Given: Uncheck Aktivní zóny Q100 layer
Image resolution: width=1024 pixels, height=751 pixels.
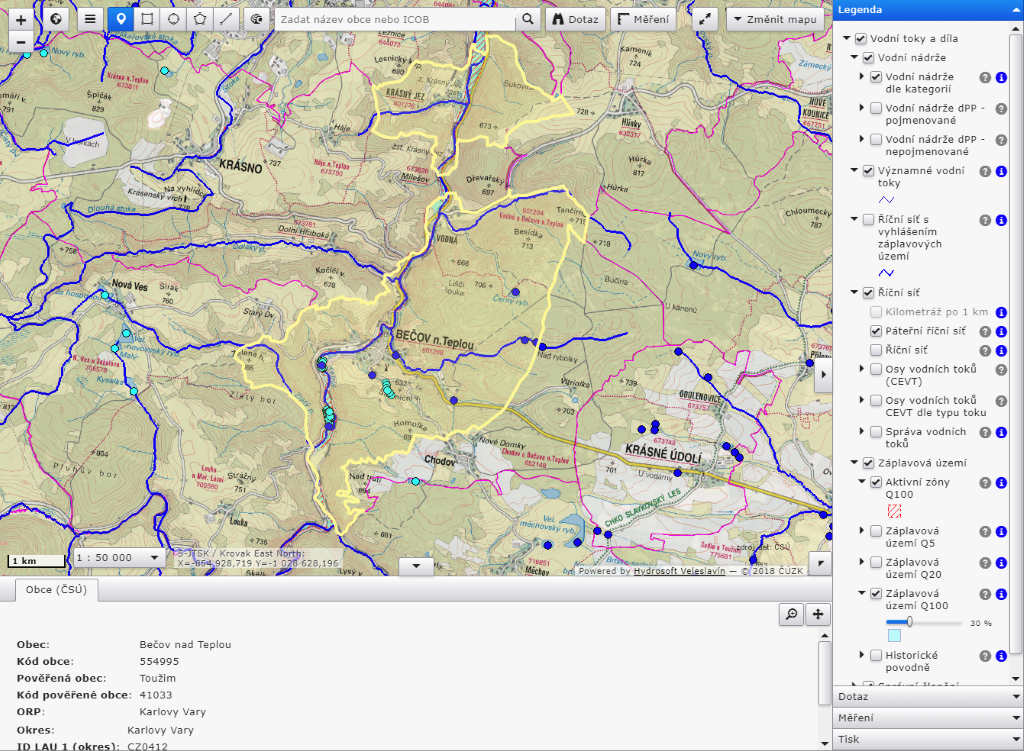Looking at the screenshot, I should 876,482.
